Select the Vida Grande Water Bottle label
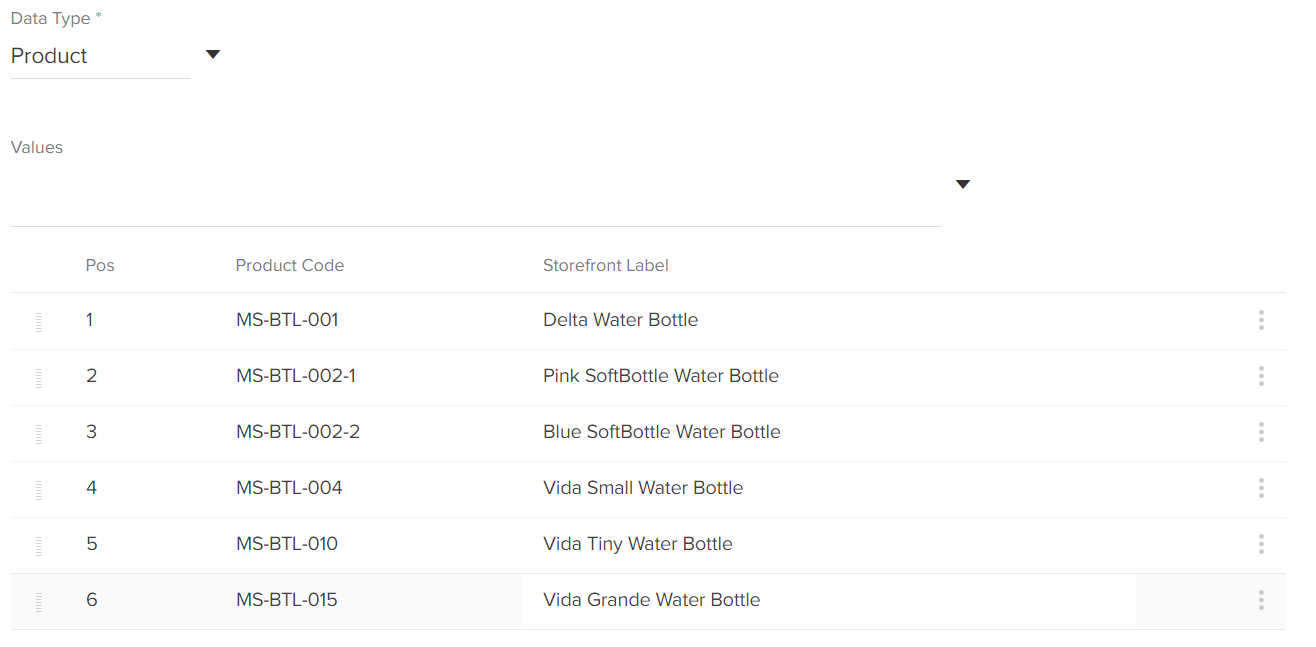Viewport: 1316px width, 647px height. click(652, 599)
